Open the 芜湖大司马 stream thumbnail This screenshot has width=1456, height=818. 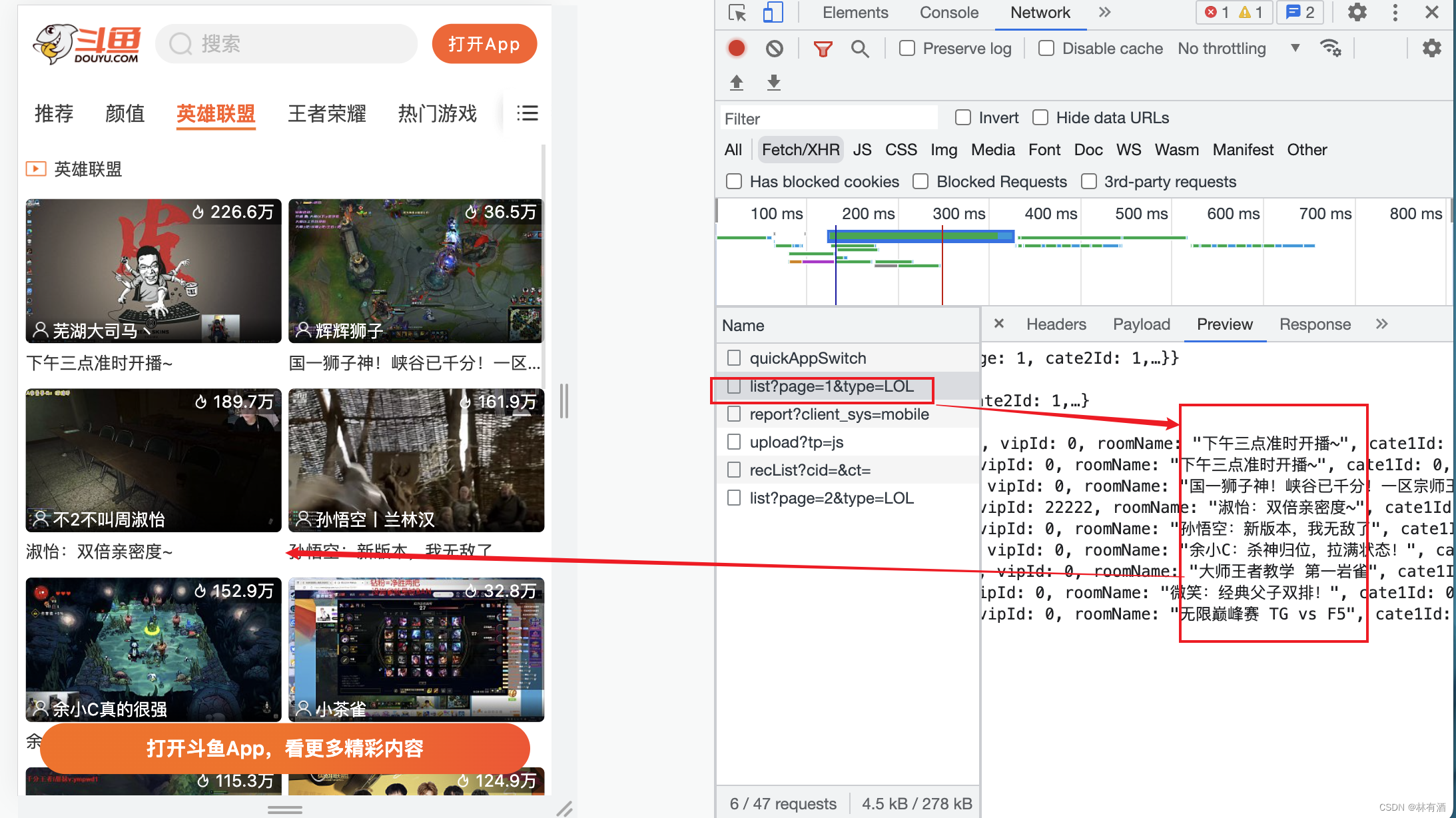coord(153,270)
